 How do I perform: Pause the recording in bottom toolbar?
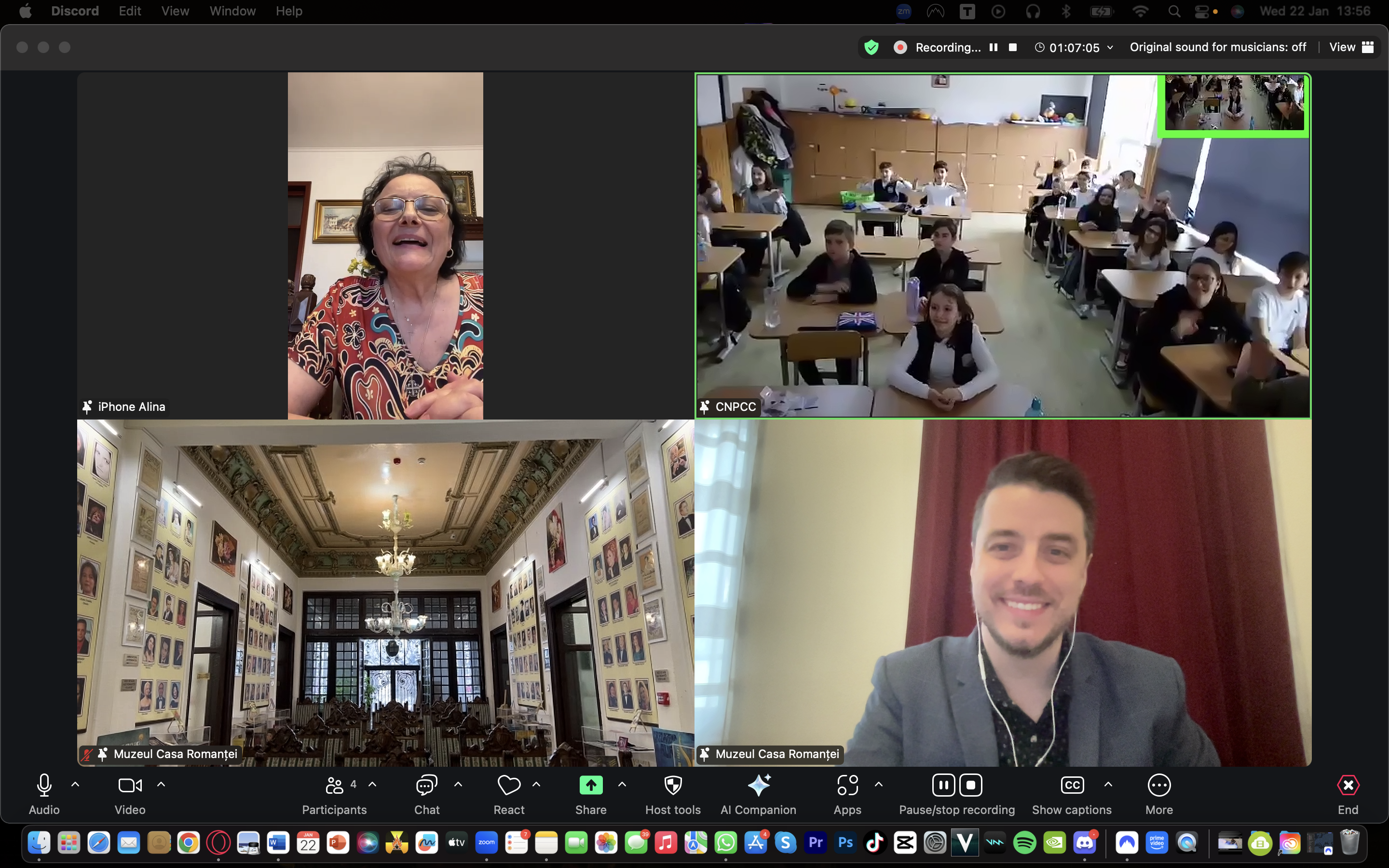[943, 786]
